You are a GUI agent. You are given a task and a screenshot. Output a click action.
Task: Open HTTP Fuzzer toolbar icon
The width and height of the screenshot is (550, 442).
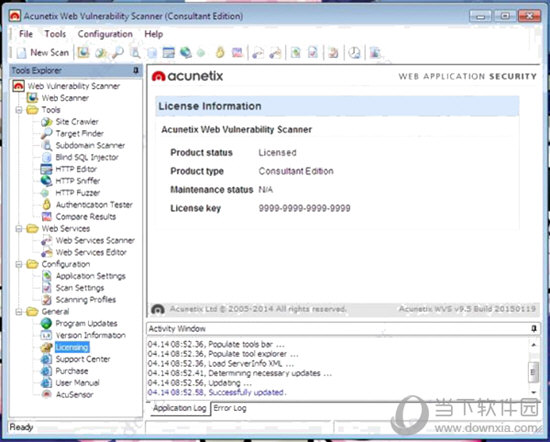pos(201,53)
